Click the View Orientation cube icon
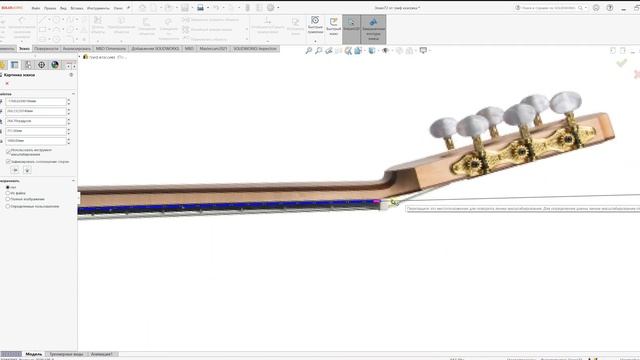This screenshot has height=360, width=640. [358, 51]
